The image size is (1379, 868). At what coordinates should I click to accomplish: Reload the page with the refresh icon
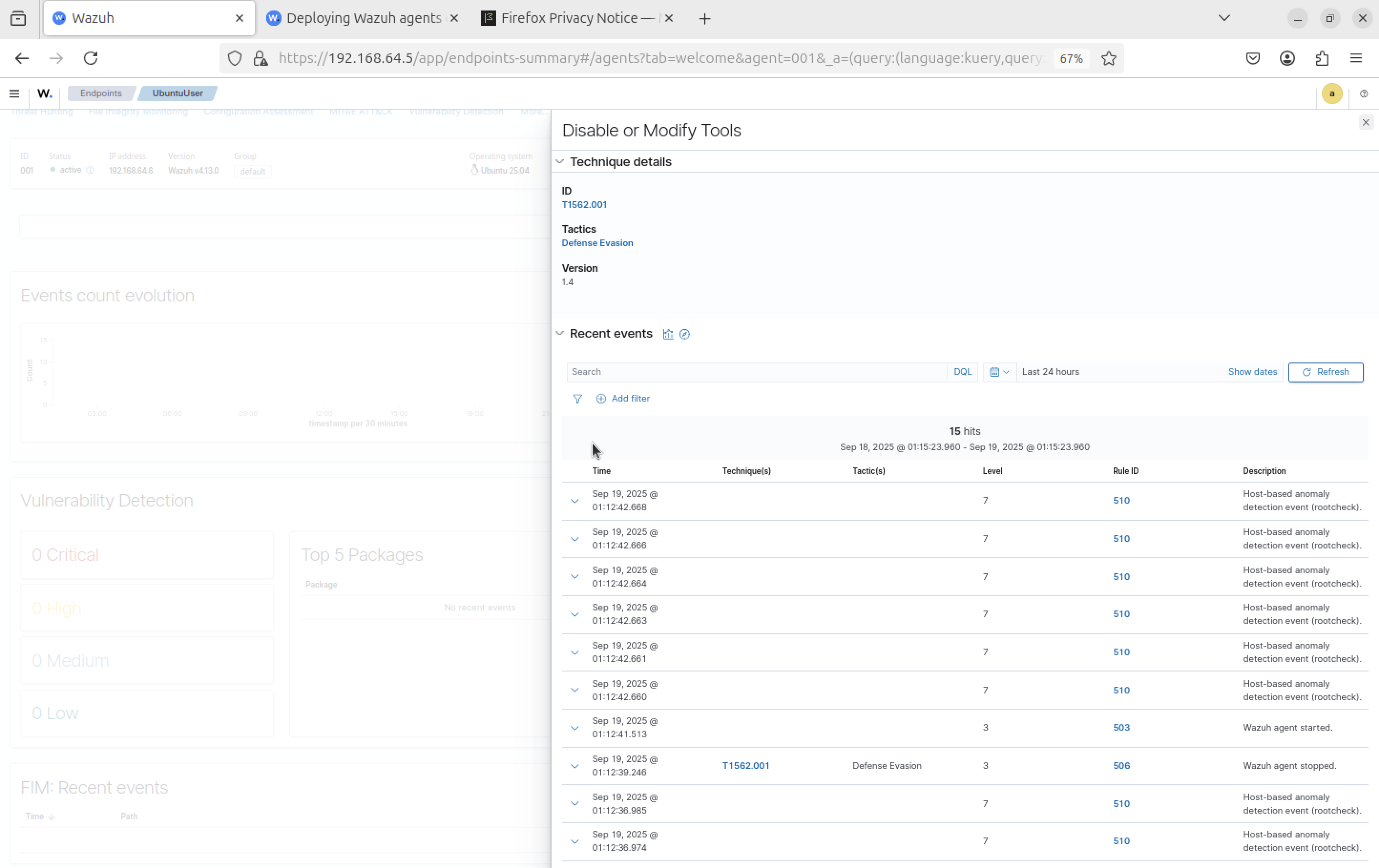click(91, 58)
